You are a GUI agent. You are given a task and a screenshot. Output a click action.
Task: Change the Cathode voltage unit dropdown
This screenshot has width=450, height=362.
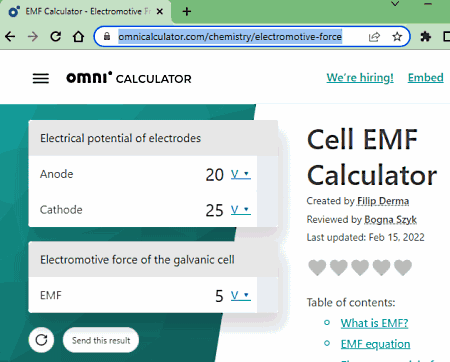(241, 210)
